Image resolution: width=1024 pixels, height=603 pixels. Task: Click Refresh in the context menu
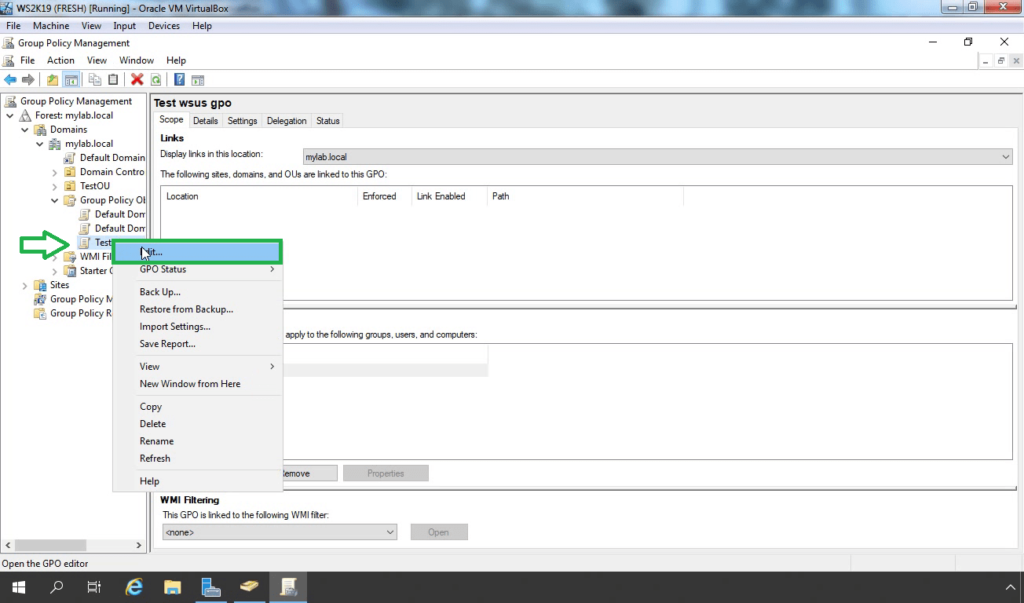click(197, 459)
